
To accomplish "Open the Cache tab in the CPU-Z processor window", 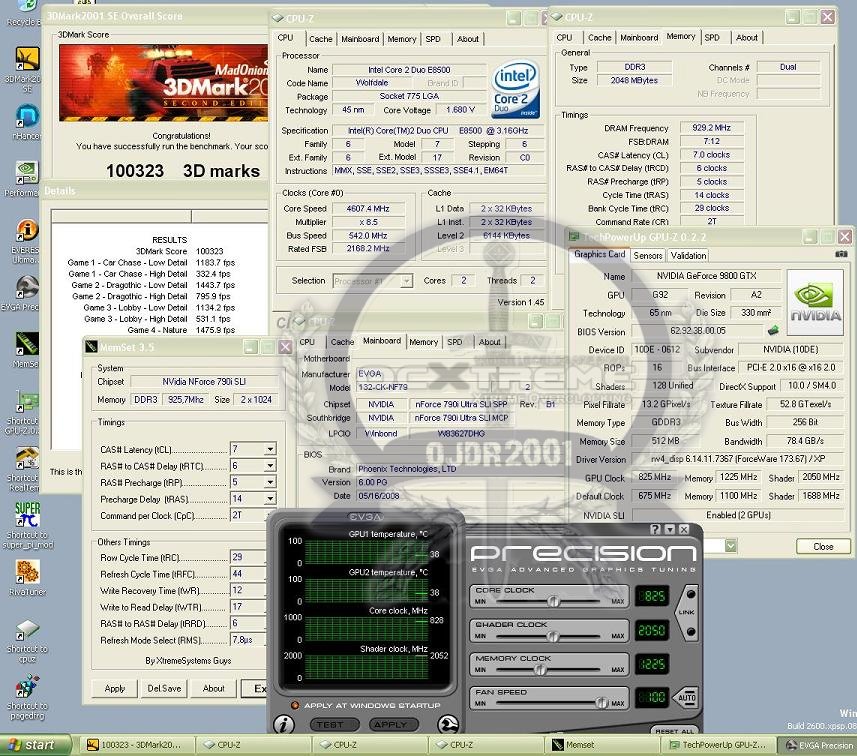I will click(x=320, y=39).
